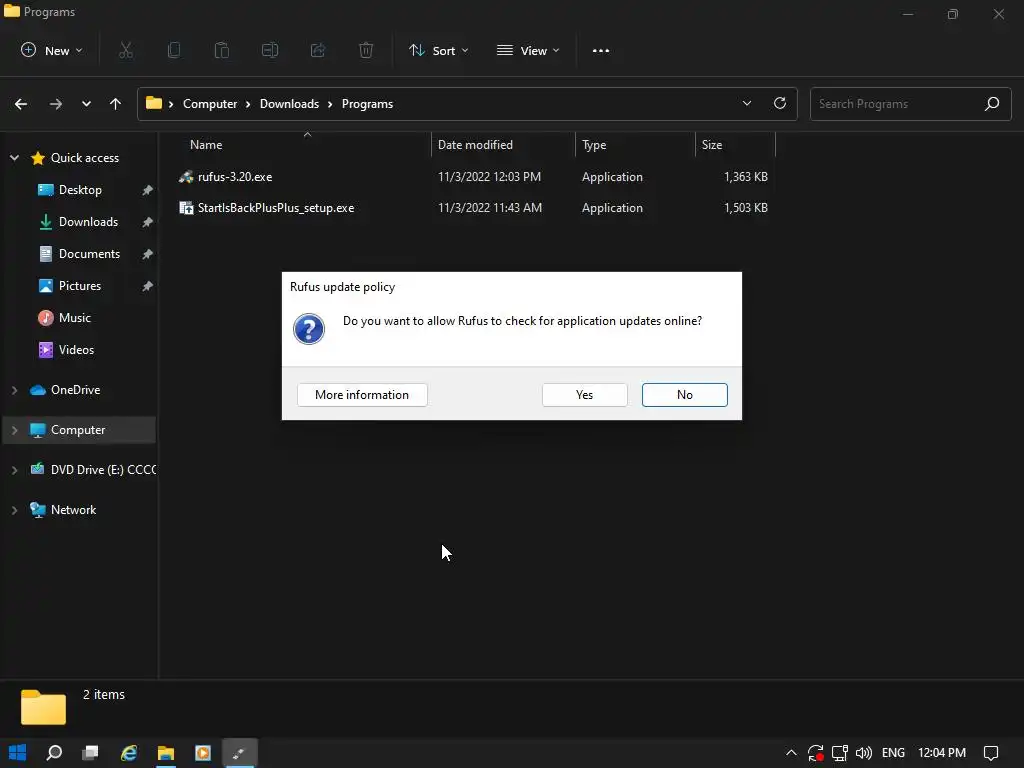
Task: Expand address bar history dropdown
Action: coord(746,103)
